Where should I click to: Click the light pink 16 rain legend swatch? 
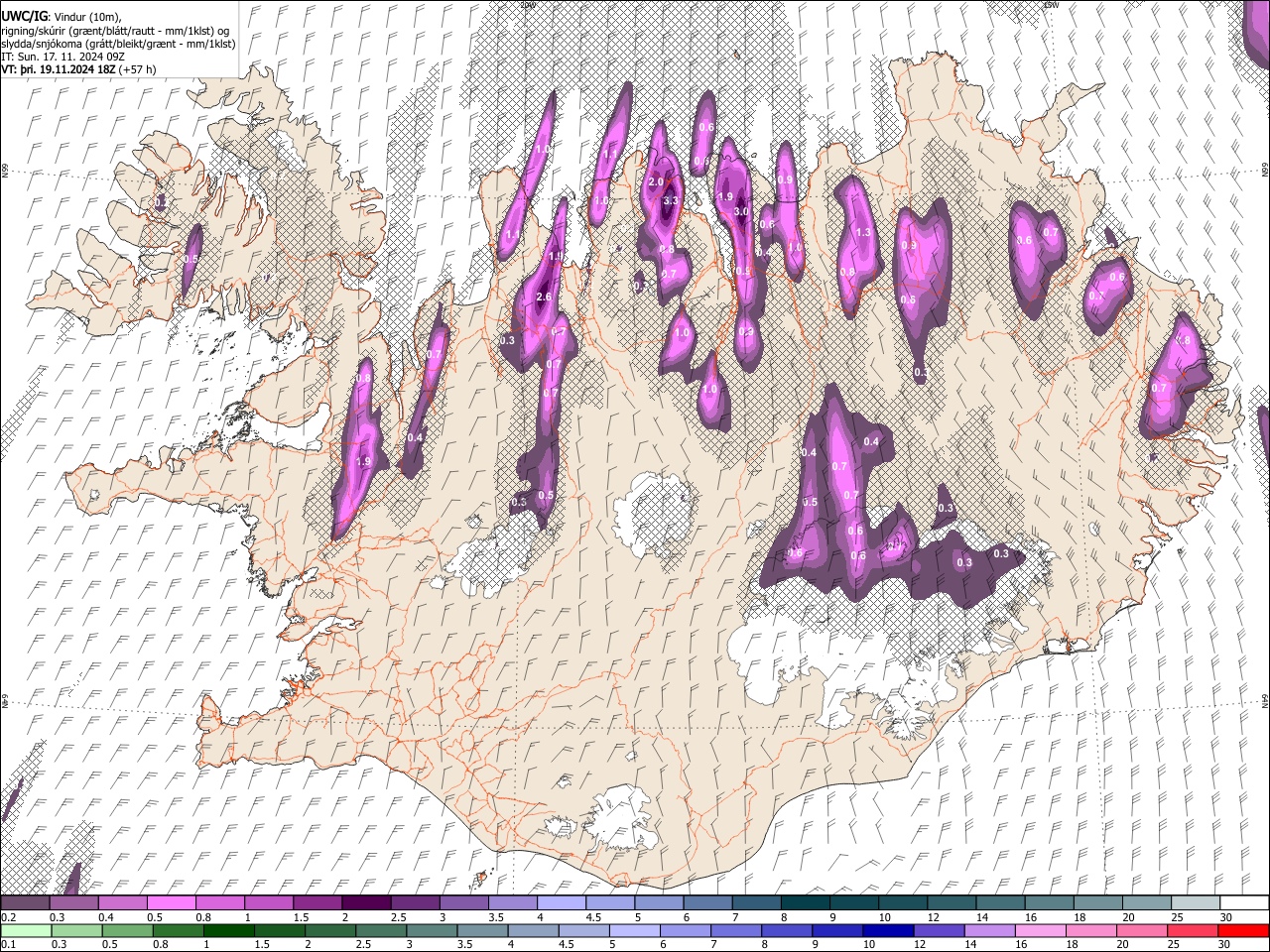pyautogui.click(x=1041, y=930)
